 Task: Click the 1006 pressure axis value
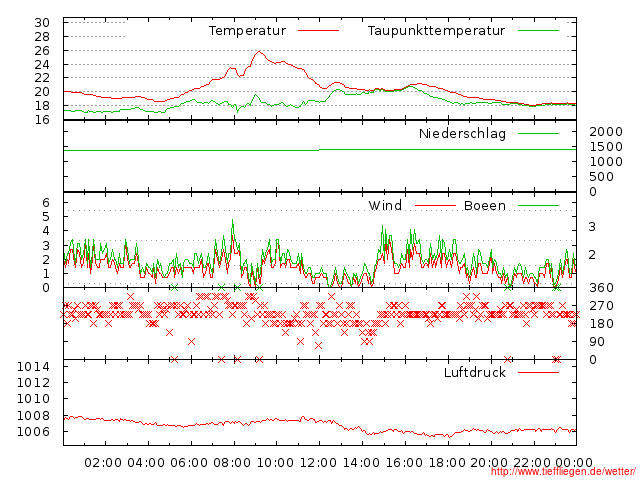[x=33, y=431]
